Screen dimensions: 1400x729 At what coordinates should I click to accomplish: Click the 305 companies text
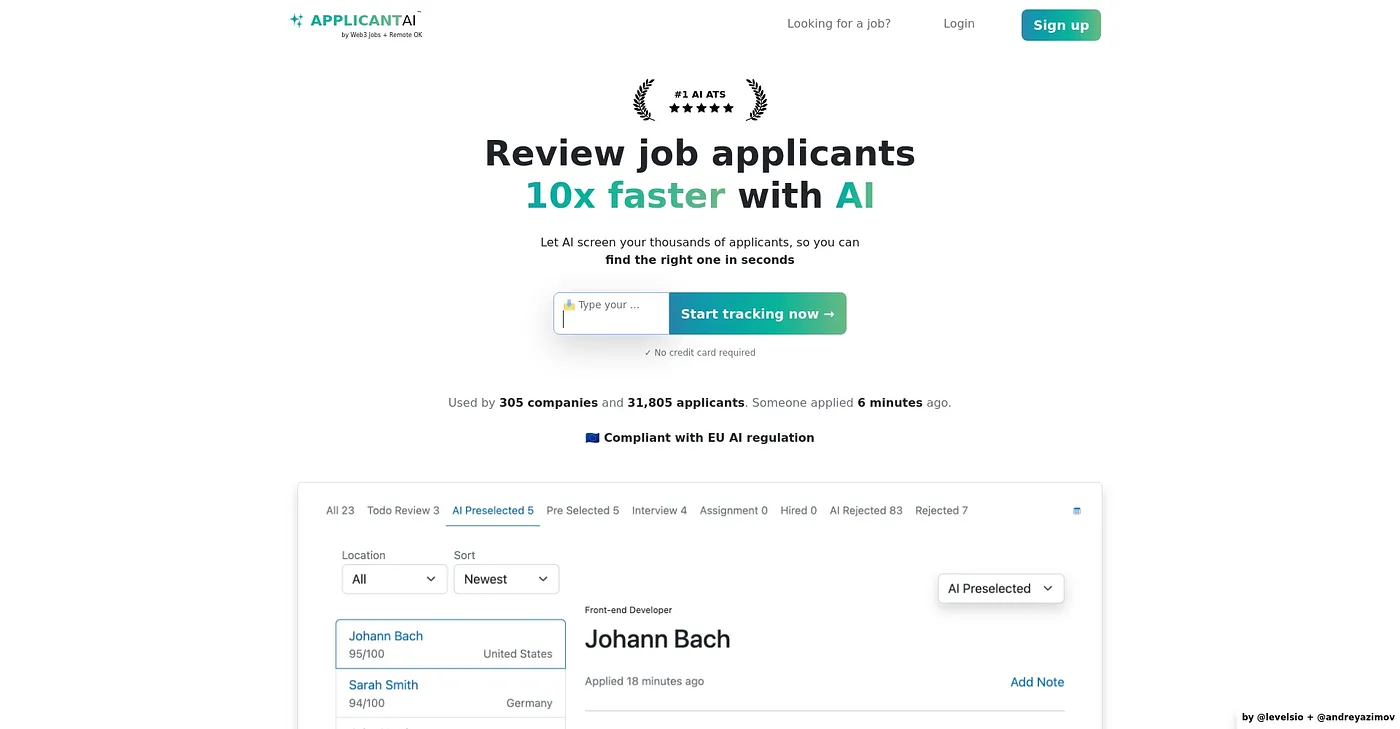pos(548,403)
